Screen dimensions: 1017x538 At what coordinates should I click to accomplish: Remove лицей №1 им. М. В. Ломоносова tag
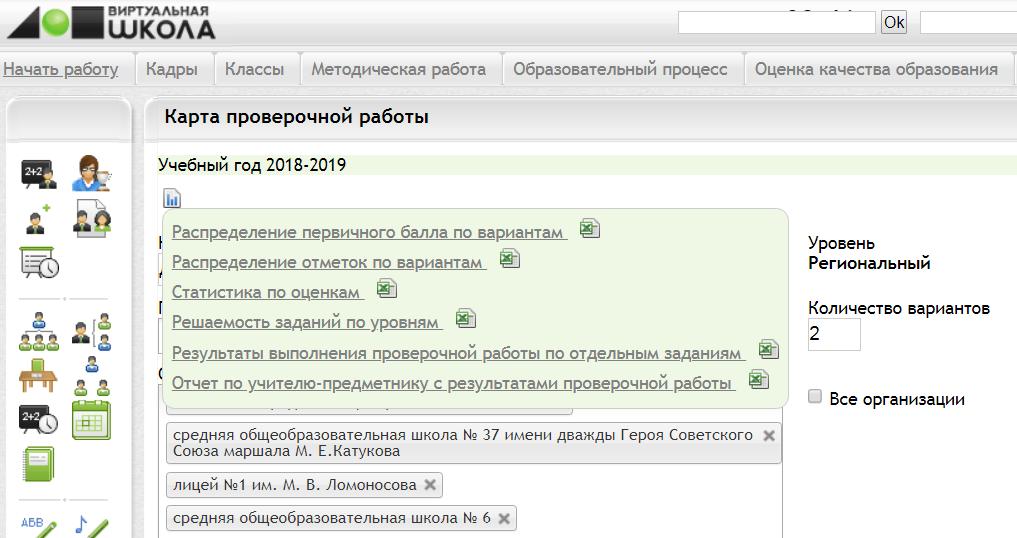click(430, 485)
